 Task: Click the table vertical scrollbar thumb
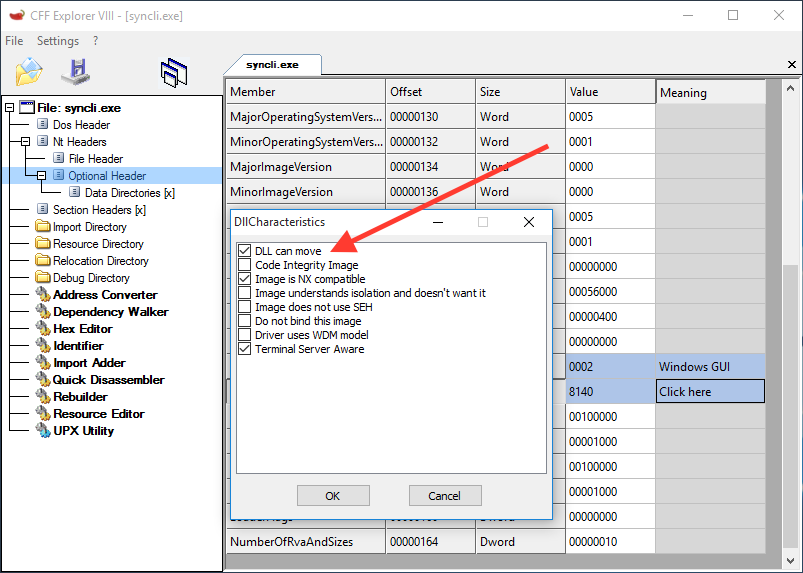point(791,407)
